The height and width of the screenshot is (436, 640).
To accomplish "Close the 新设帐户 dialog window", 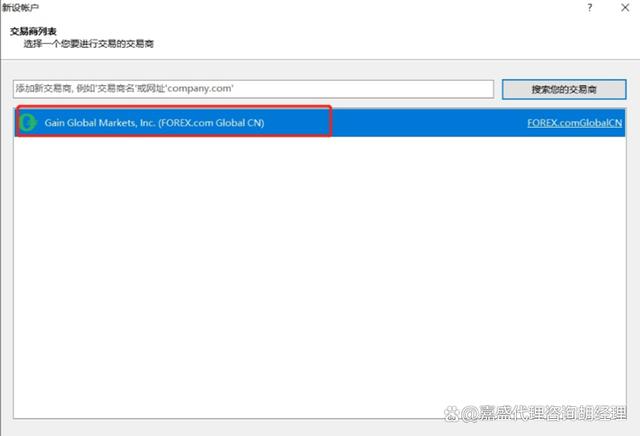I will [625, 7].
